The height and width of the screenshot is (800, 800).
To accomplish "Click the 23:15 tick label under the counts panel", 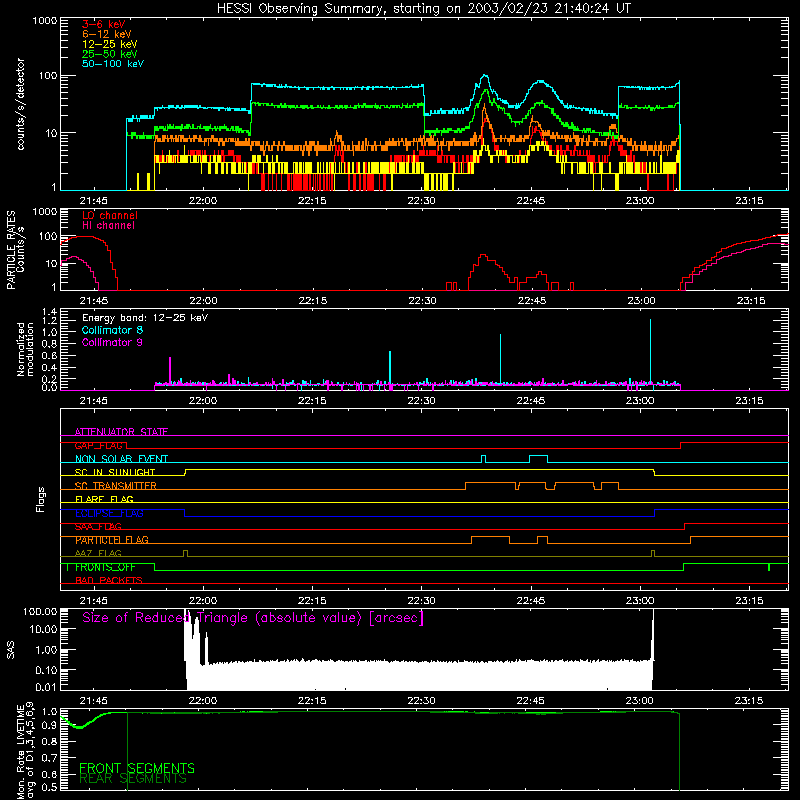I will pos(749,201).
